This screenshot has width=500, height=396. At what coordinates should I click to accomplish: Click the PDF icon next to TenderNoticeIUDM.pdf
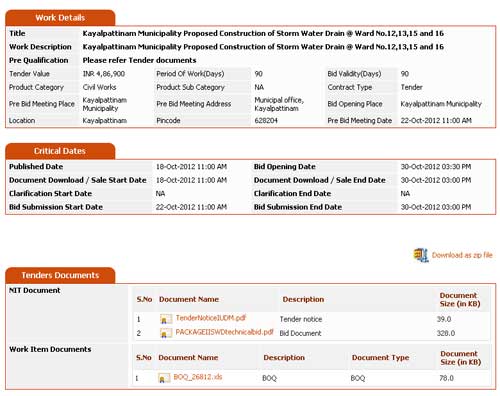(166, 319)
